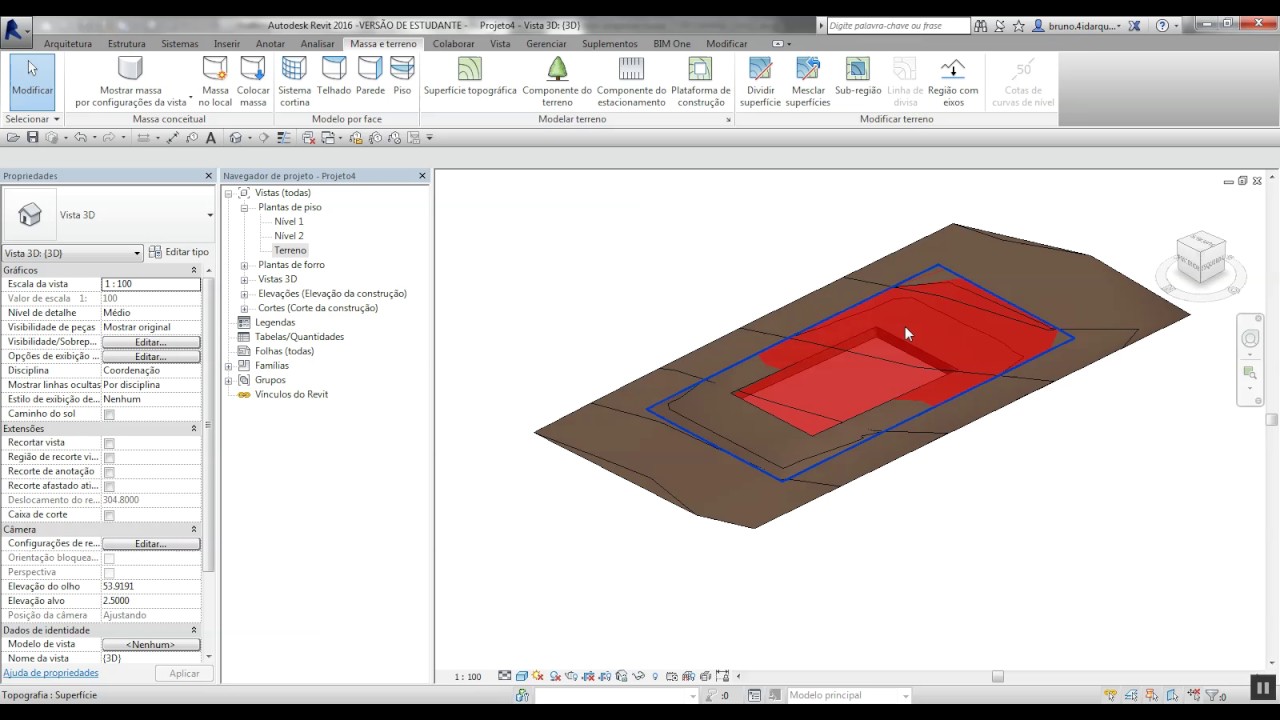Viewport: 1280px width, 720px height.
Task: Click the undo arrow in quick access toolbar
Action: tap(80, 138)
